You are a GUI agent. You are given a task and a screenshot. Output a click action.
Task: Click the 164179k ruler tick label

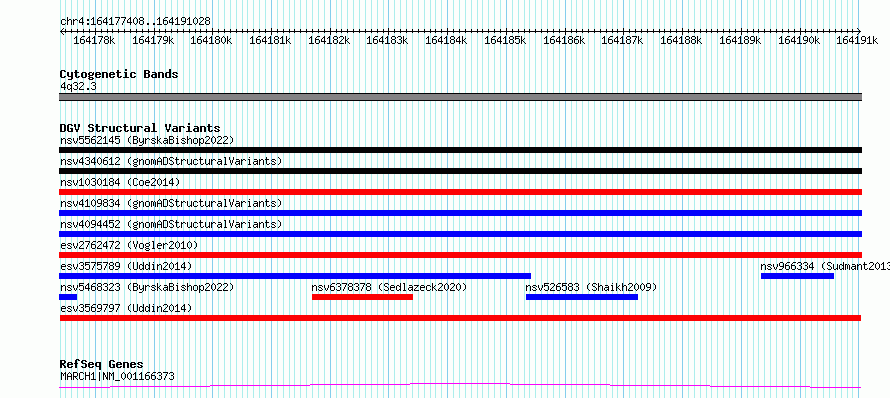click(153, 40)
